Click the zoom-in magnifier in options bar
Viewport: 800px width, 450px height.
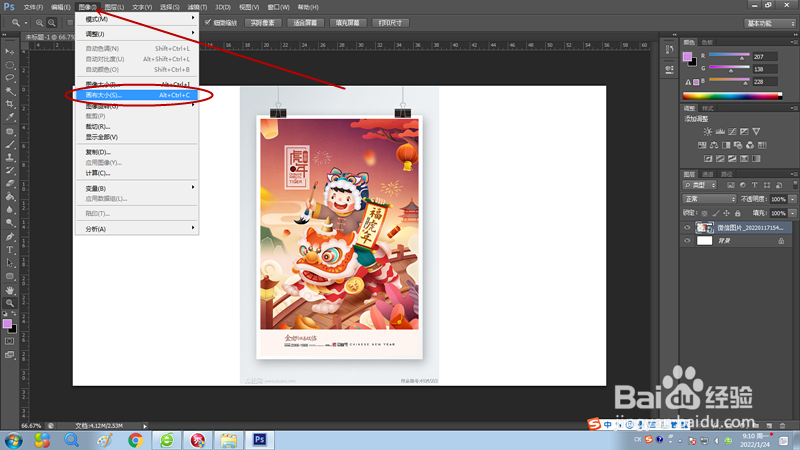39,23
